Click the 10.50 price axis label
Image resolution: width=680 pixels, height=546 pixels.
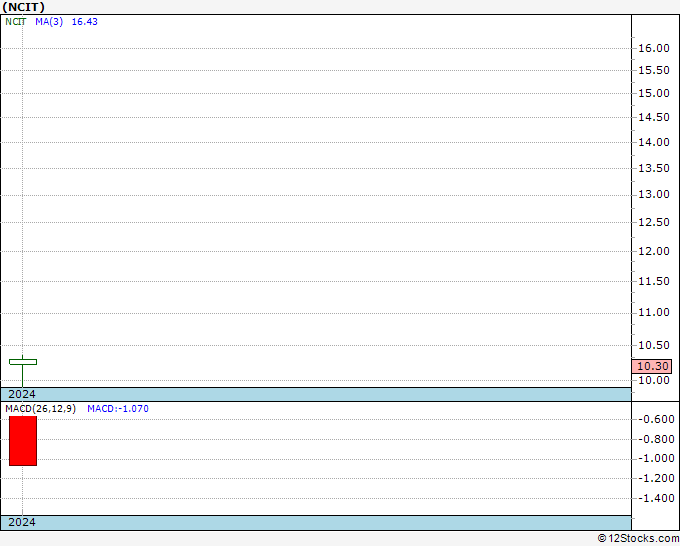(654, 345)
